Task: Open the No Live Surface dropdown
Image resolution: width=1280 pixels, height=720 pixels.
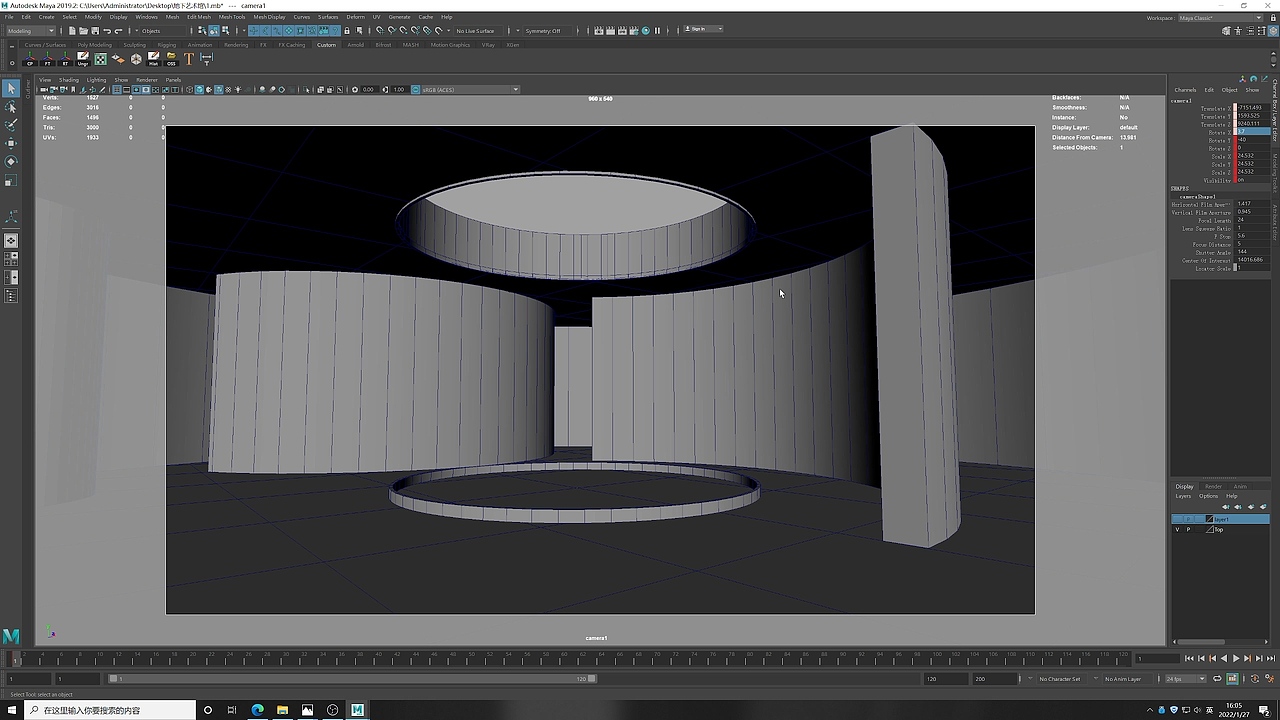Action: click(x=478, y=31)
